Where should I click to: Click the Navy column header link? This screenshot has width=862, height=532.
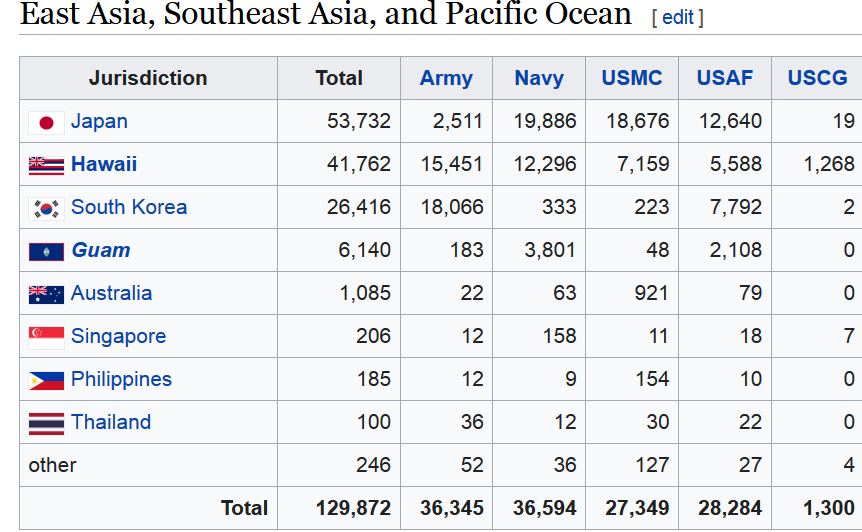539,78
